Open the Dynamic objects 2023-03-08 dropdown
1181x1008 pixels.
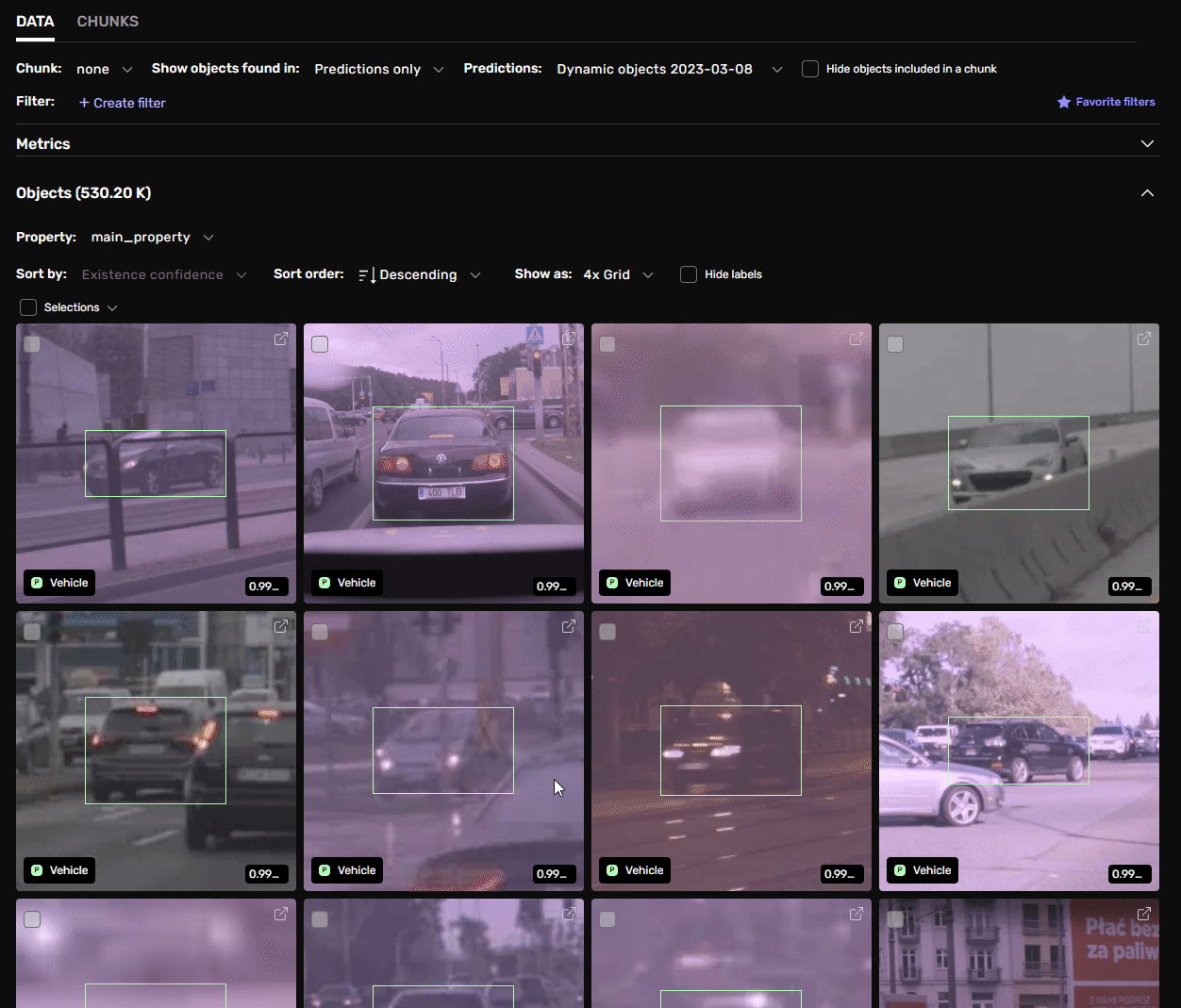coord(670,69)
